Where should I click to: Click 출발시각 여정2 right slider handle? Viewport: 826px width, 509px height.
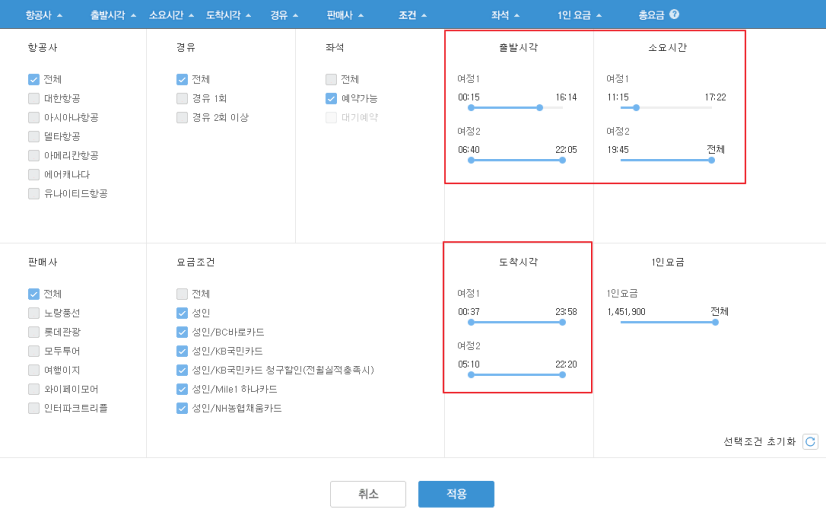(562, 160)
